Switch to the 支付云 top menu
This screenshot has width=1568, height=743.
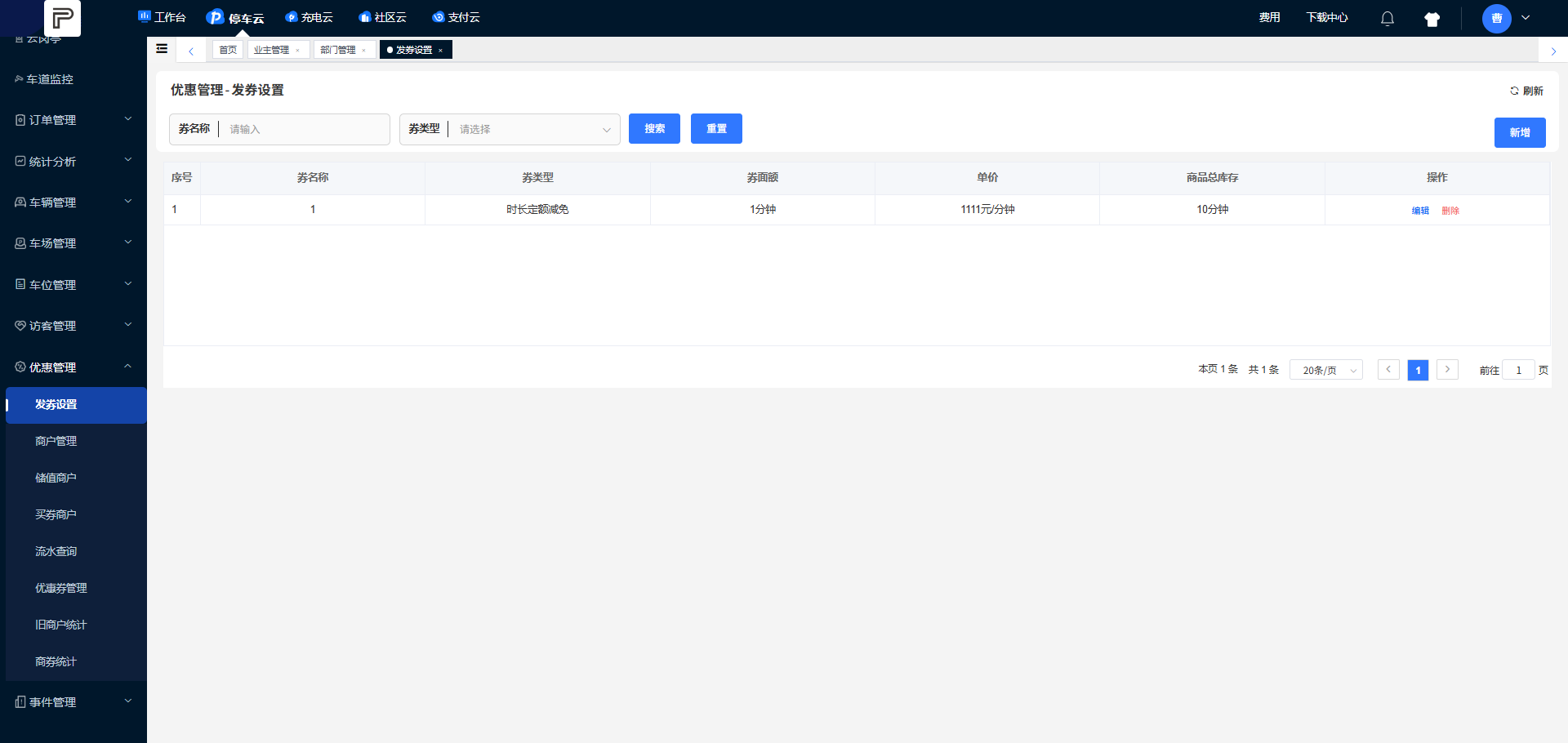click(x=456, y=17)
